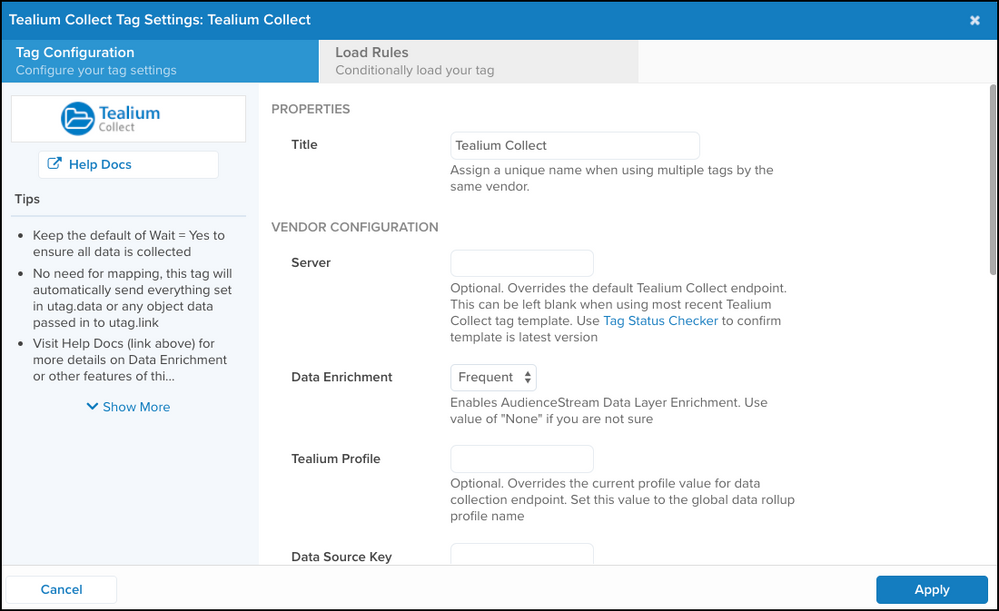Close the Tealium Collect Tag Settings dialog
999x611 pixels.
click(x=975, y=20)
